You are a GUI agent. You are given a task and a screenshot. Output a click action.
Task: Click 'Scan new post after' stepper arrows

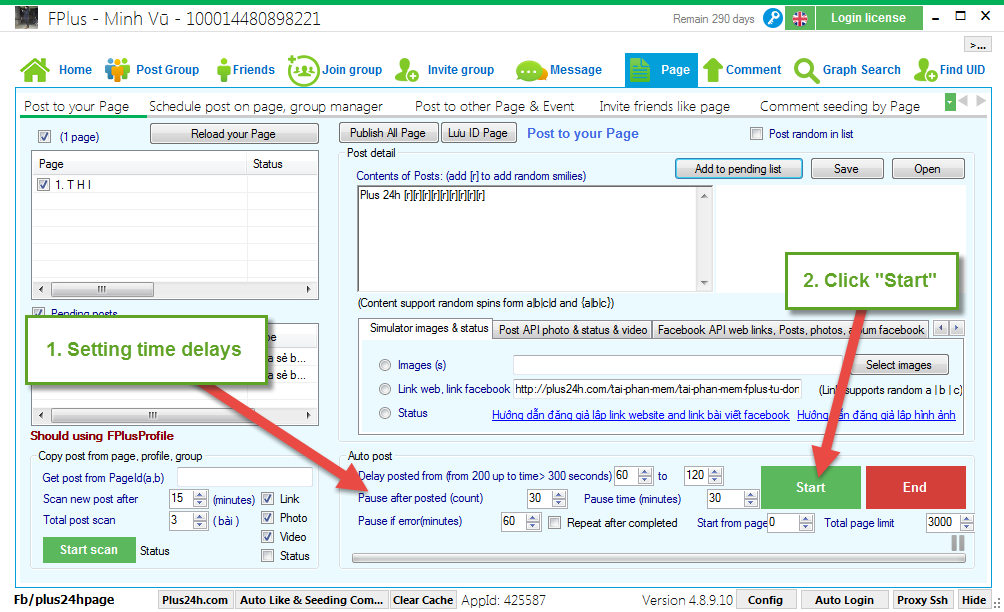click(200, 499)
